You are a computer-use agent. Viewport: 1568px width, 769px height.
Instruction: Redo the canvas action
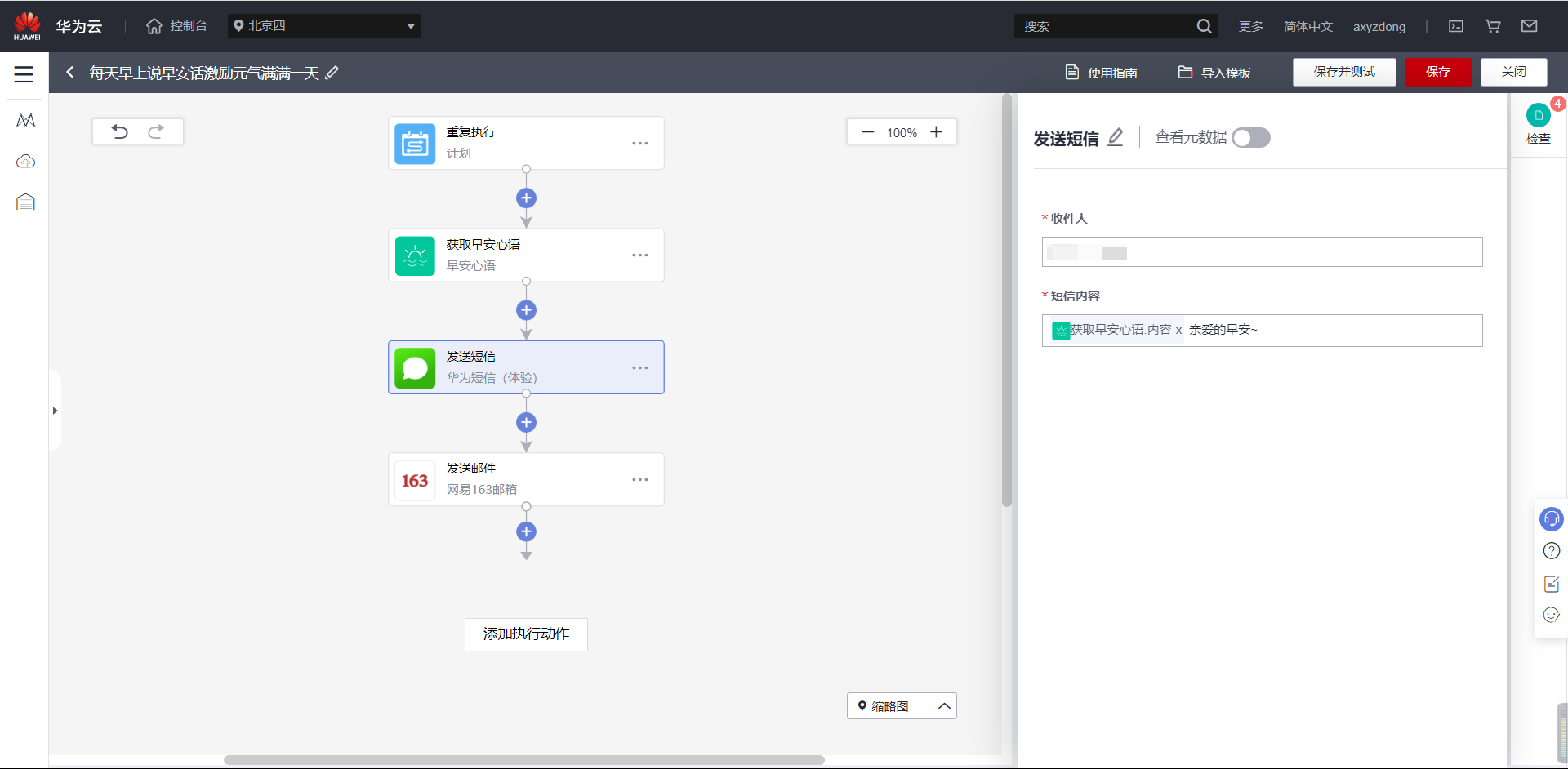[156, 131]
